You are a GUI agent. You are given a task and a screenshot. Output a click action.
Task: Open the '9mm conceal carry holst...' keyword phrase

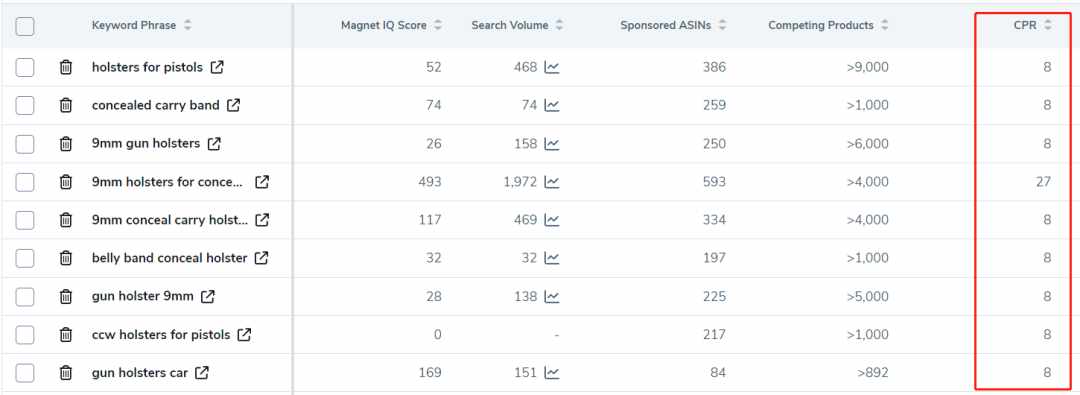[x=170, y=220]
